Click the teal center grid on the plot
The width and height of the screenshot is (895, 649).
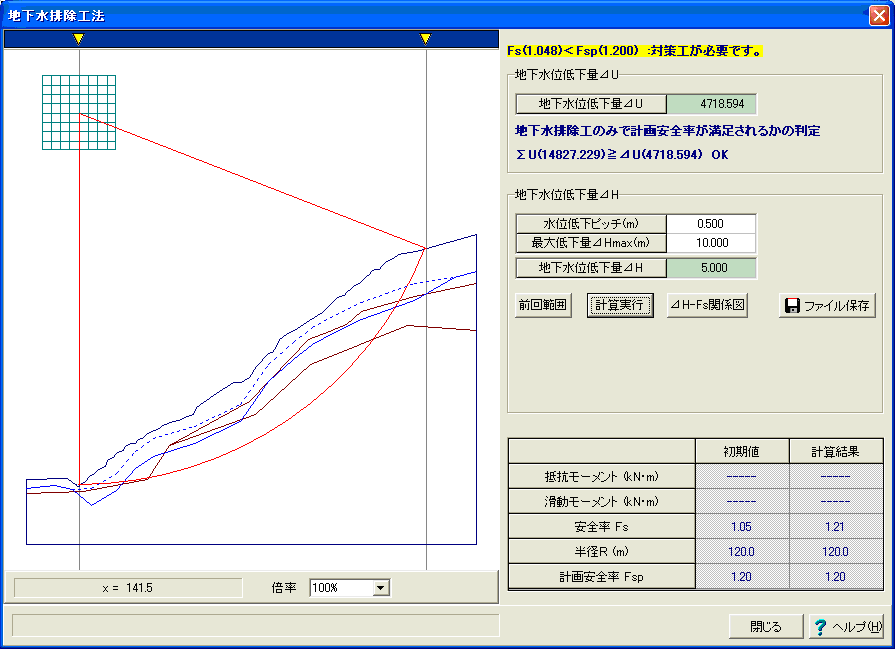tap(79, 112)
